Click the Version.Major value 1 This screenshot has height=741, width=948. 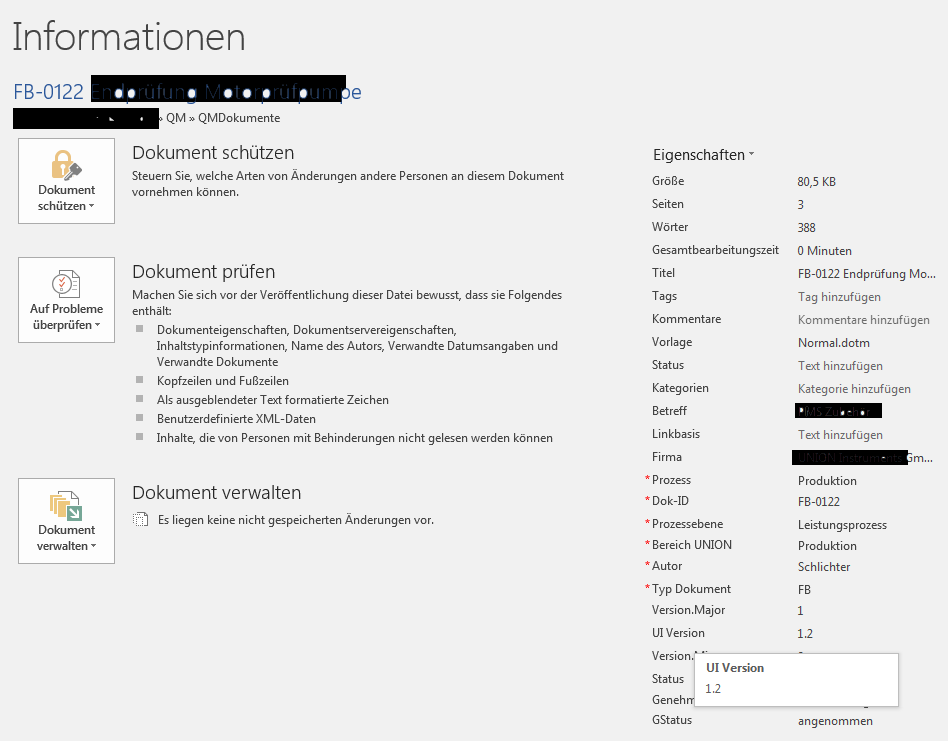click(x=800, y=610)
